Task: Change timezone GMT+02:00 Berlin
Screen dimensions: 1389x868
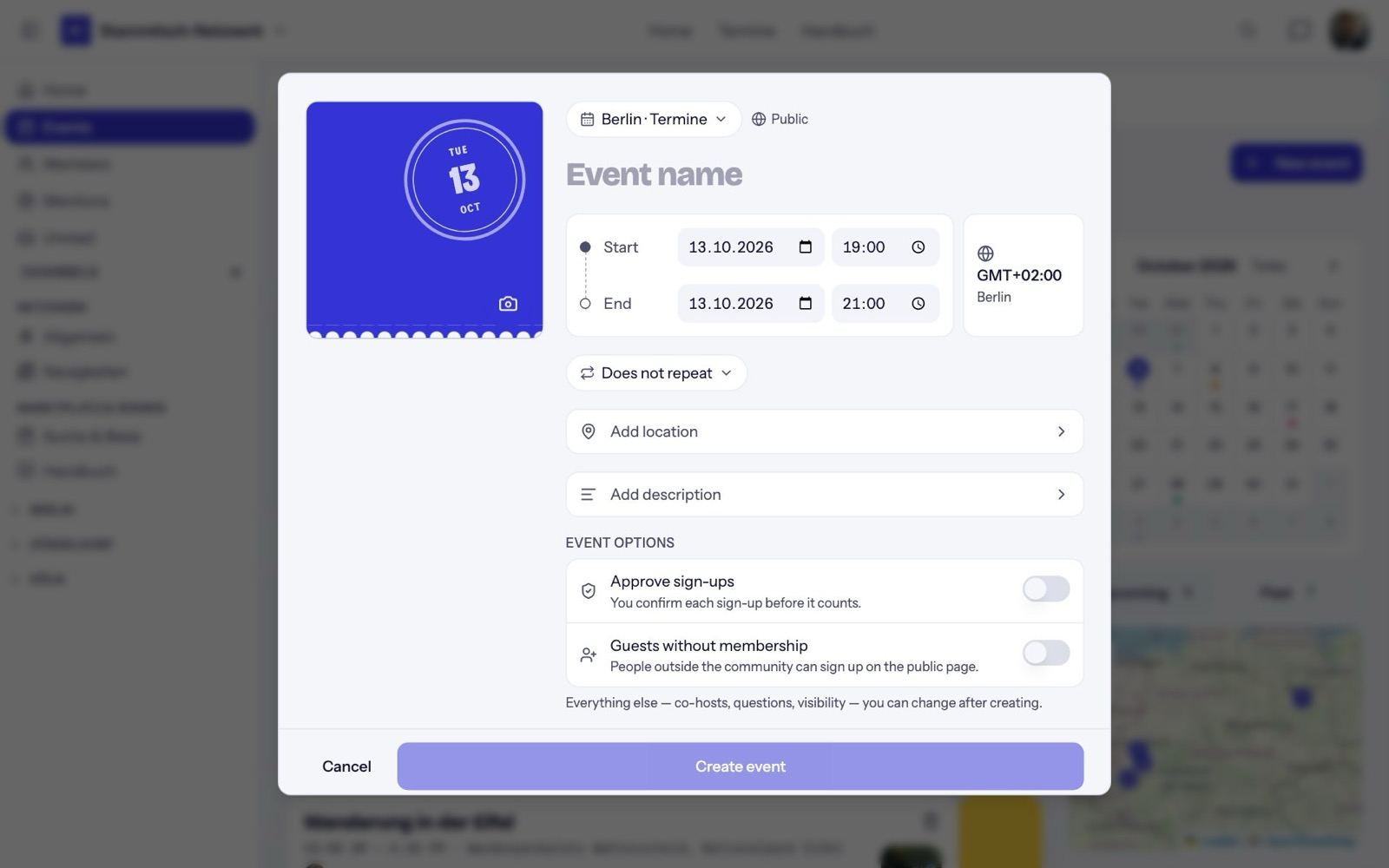Action: 1024,275
